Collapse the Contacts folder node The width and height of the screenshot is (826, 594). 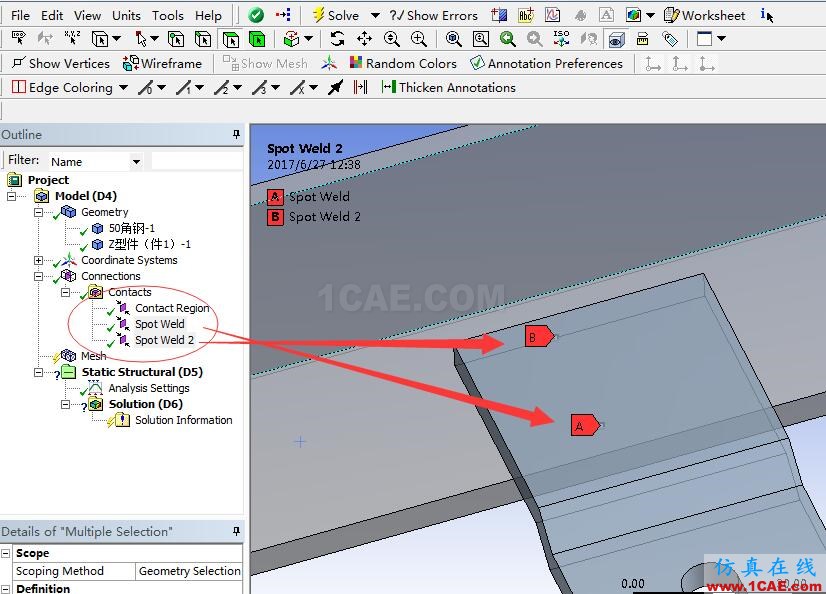pyautogui.click(x=65, y=292)
